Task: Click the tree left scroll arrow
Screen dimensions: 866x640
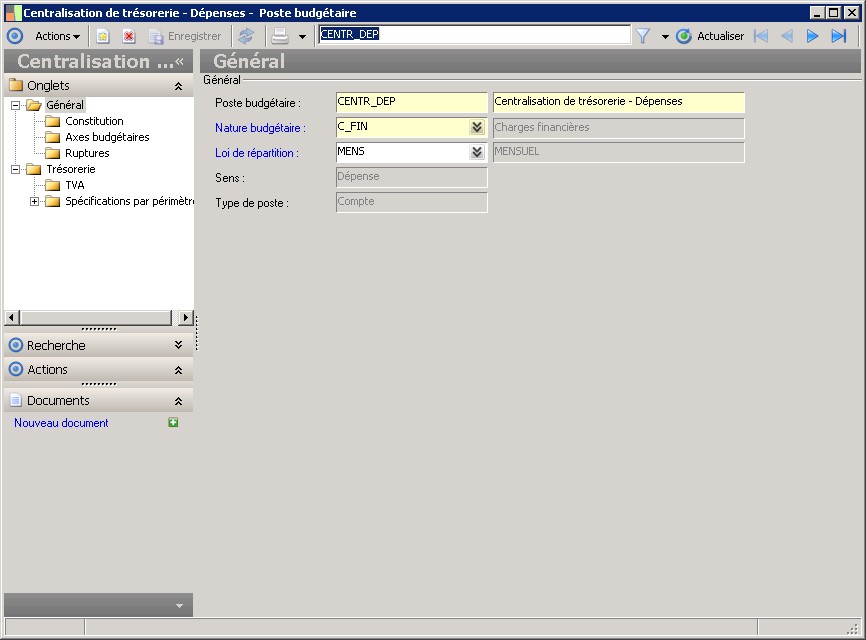Action: click(11, 318)
